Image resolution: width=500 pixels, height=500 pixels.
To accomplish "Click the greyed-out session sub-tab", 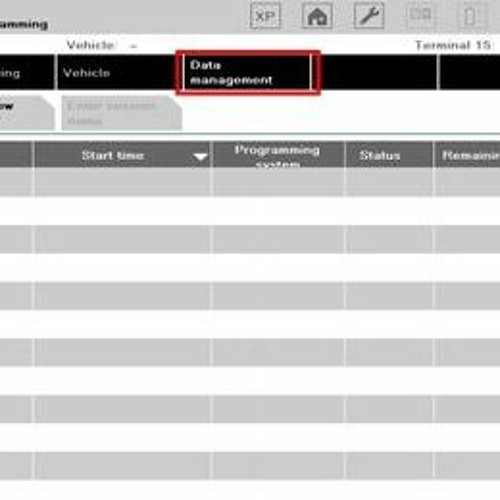I will point(122,113).
